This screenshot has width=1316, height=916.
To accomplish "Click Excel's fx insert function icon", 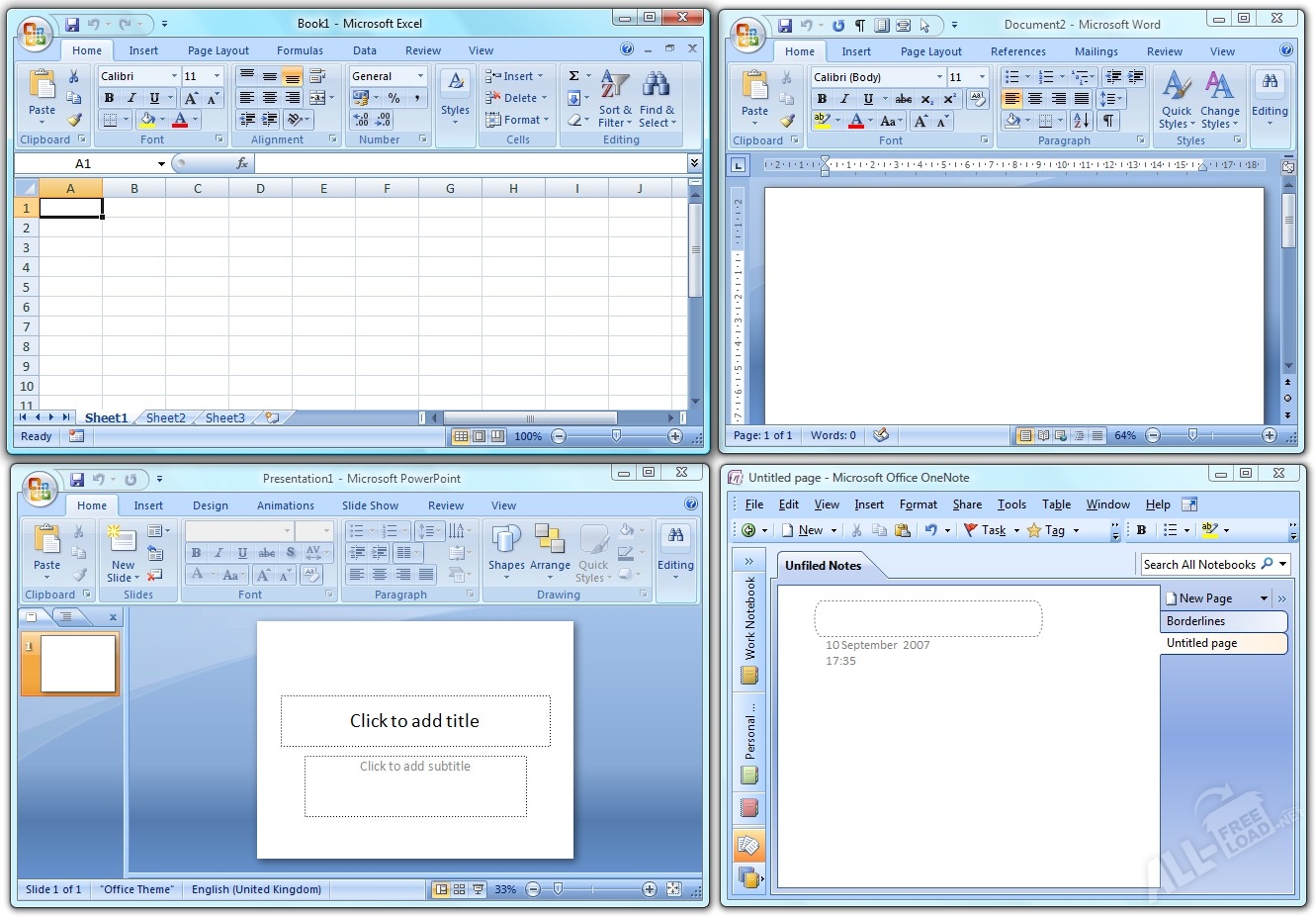I will click(x=242, y=163).
